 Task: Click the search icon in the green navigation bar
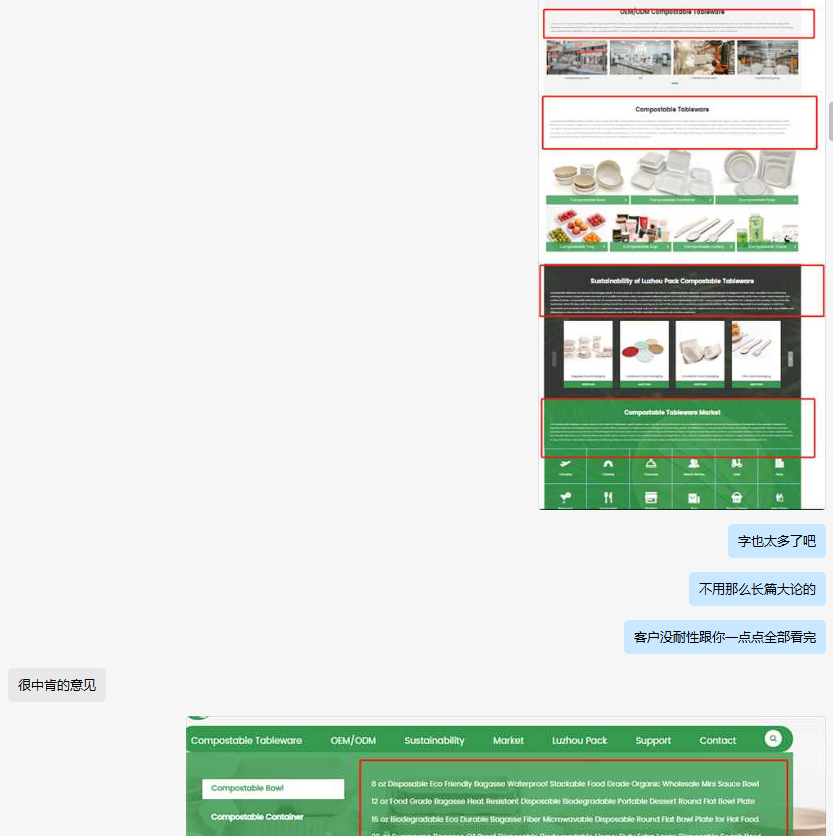tap(773, 739)
